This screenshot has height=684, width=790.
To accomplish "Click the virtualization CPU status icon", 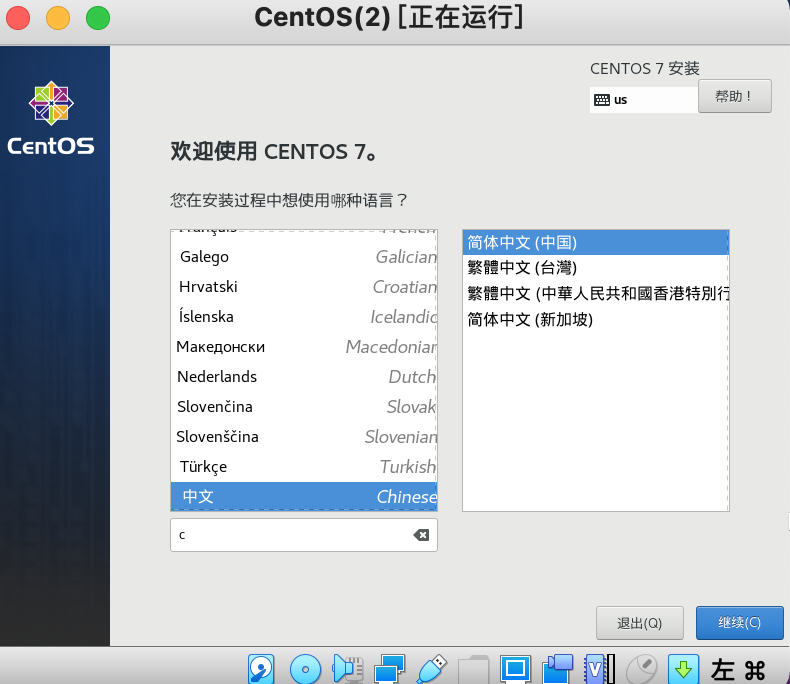I will point(600,669).
